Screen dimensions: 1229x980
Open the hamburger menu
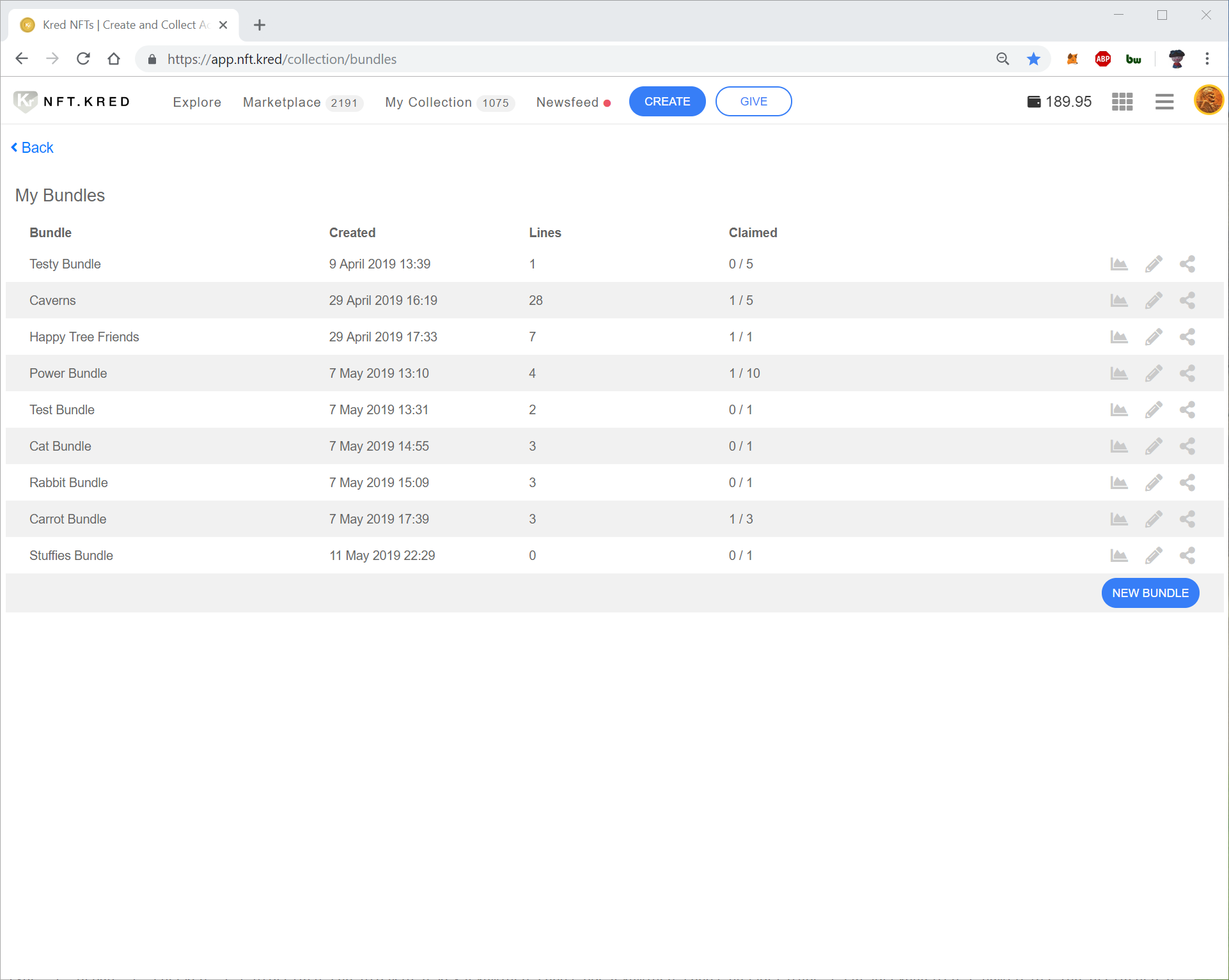1164,102
